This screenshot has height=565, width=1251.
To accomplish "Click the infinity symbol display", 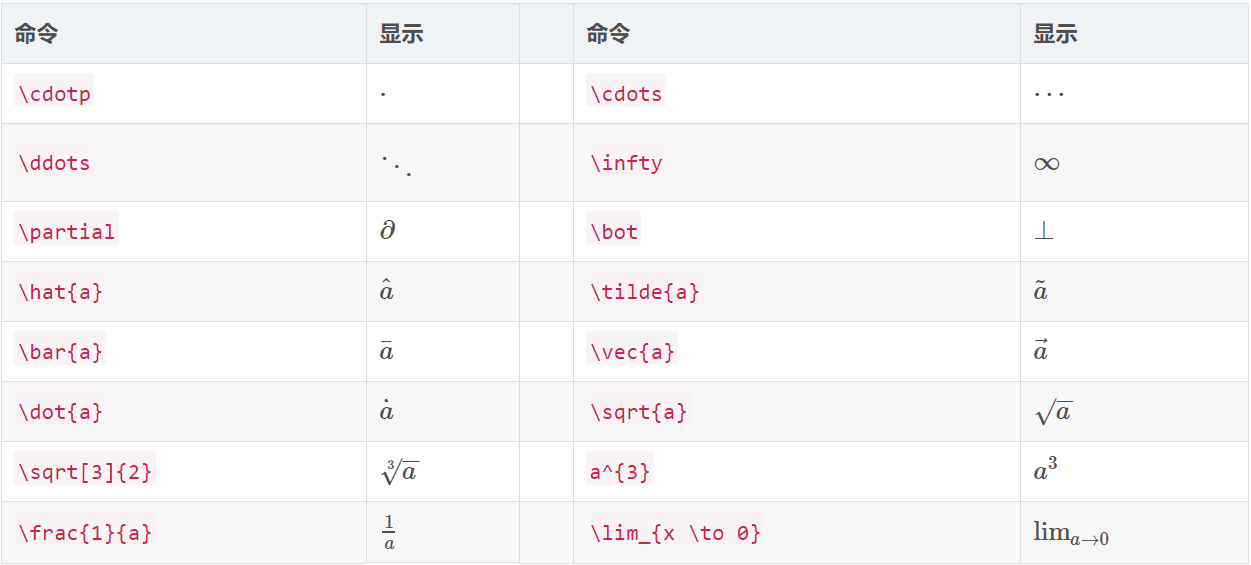I will 1047,163.
